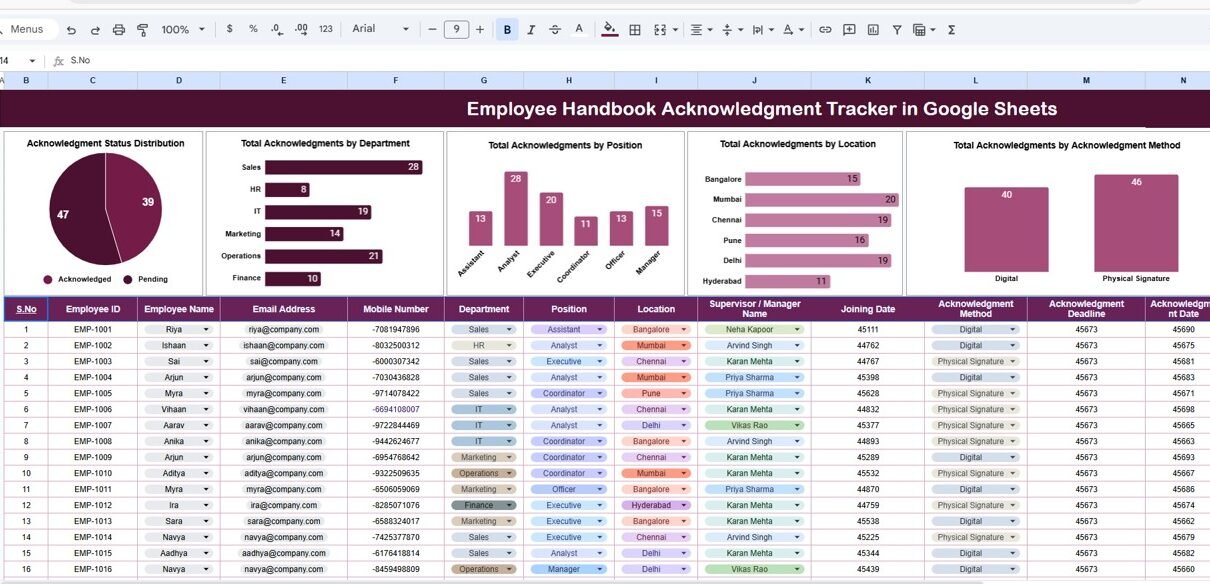Toggle strikethrough formatting
The image size is (1210, 584).
click(555, 30)
